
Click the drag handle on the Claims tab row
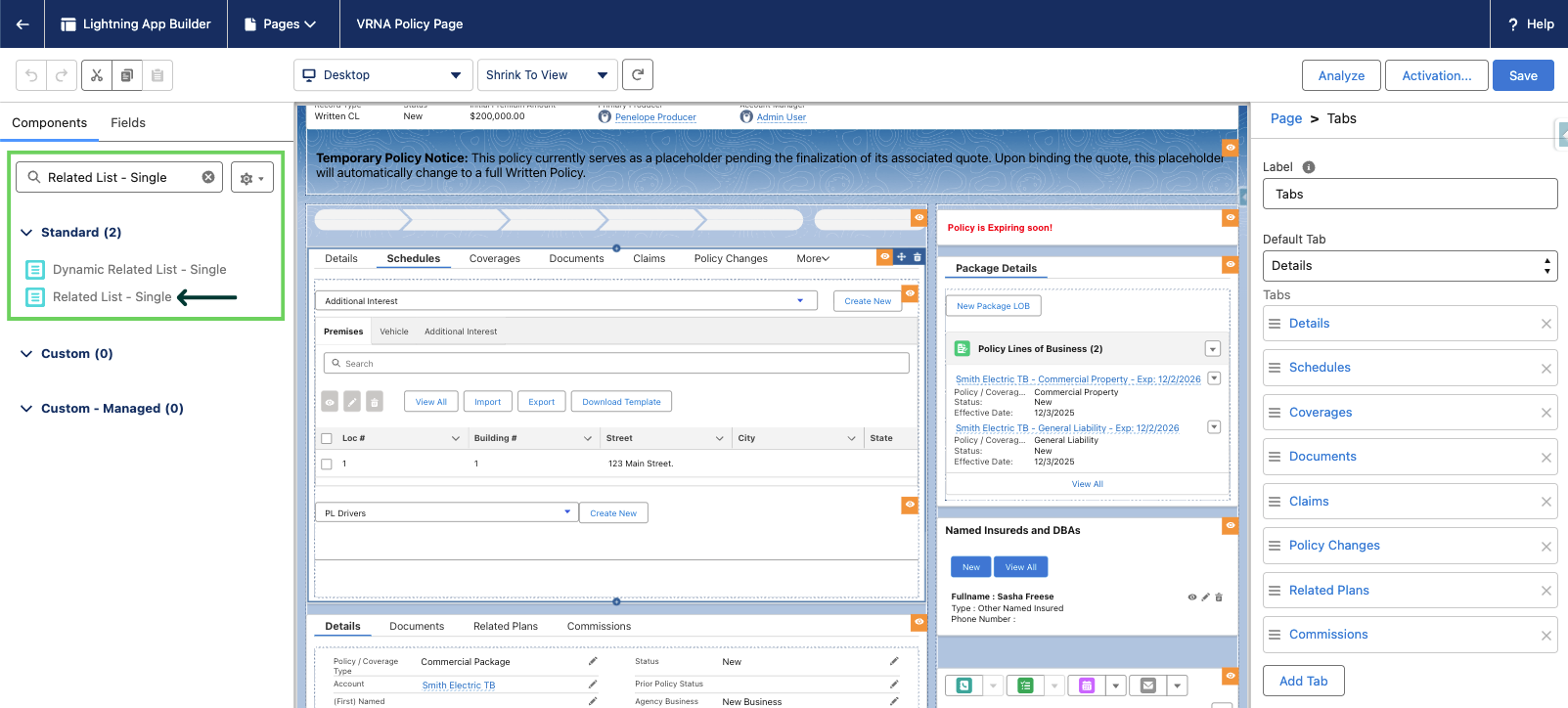coord(1275,502)
